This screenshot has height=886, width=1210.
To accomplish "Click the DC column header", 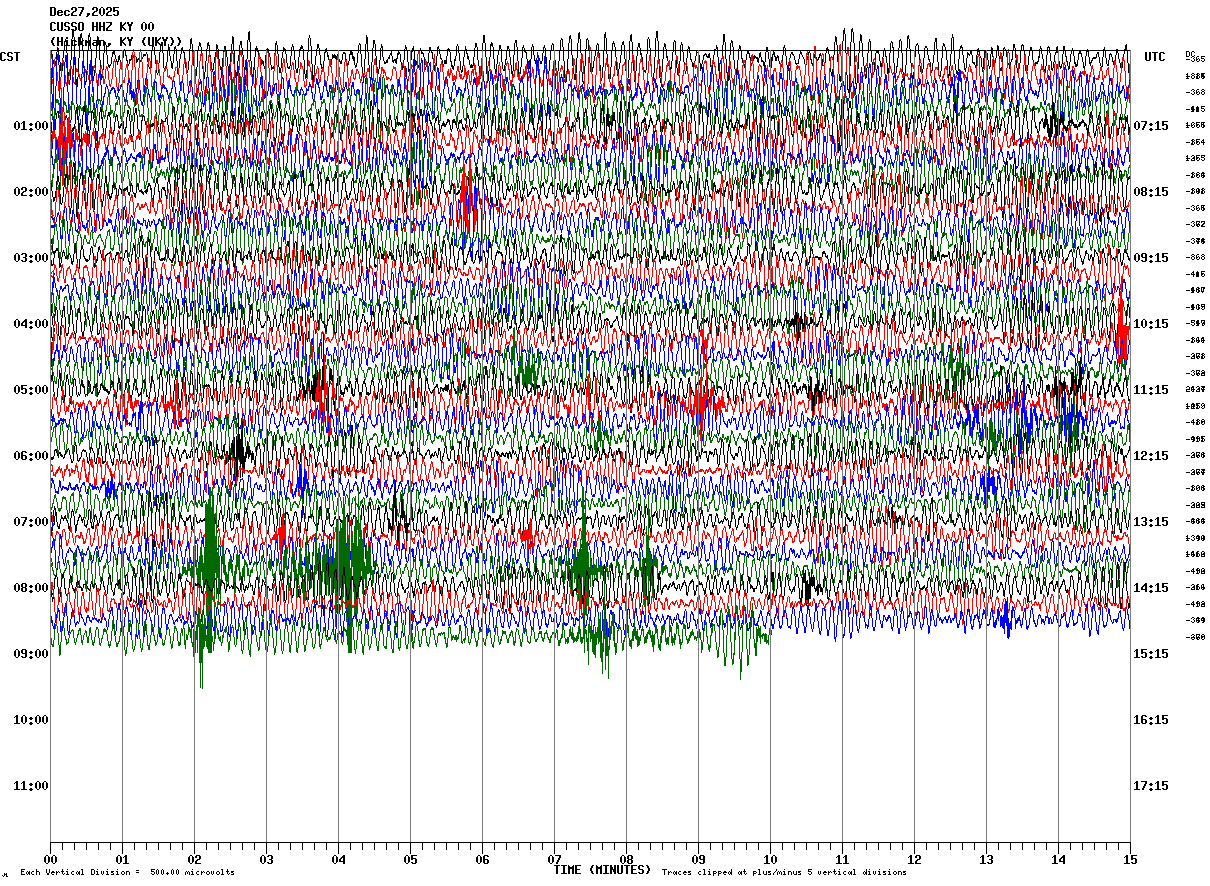I will click(1190, 54).
